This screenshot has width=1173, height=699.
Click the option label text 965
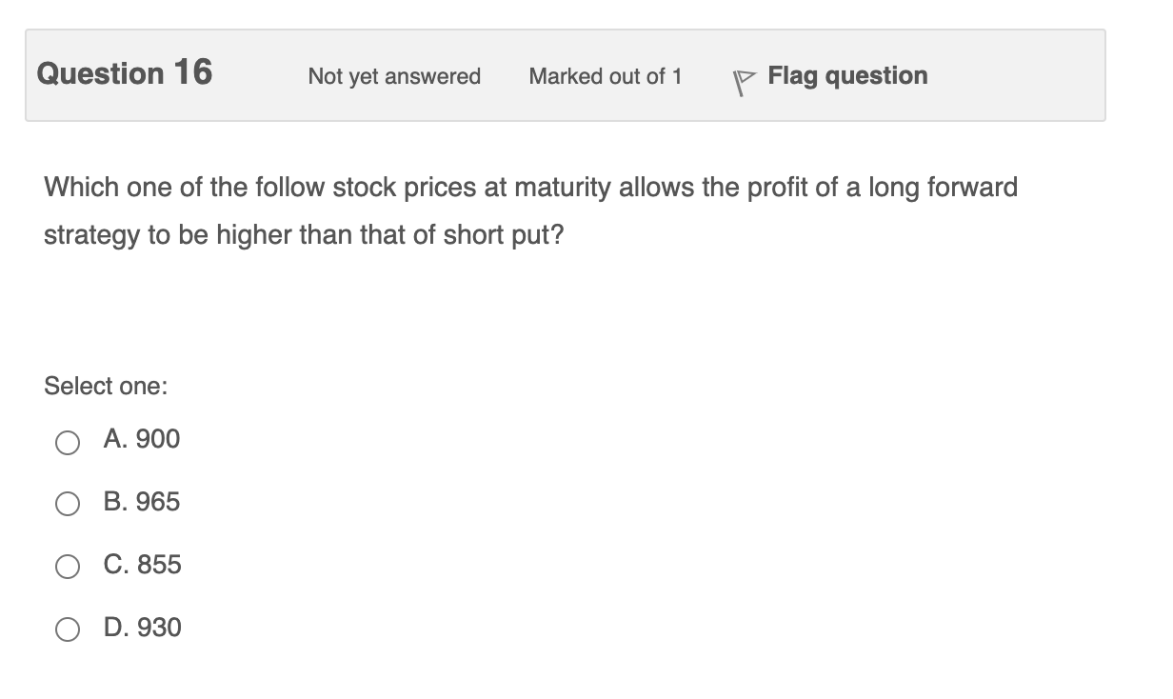point(160,501)
